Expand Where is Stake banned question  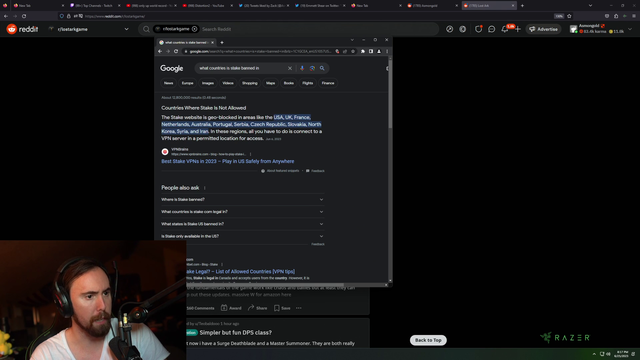click(x=242, y=200)
